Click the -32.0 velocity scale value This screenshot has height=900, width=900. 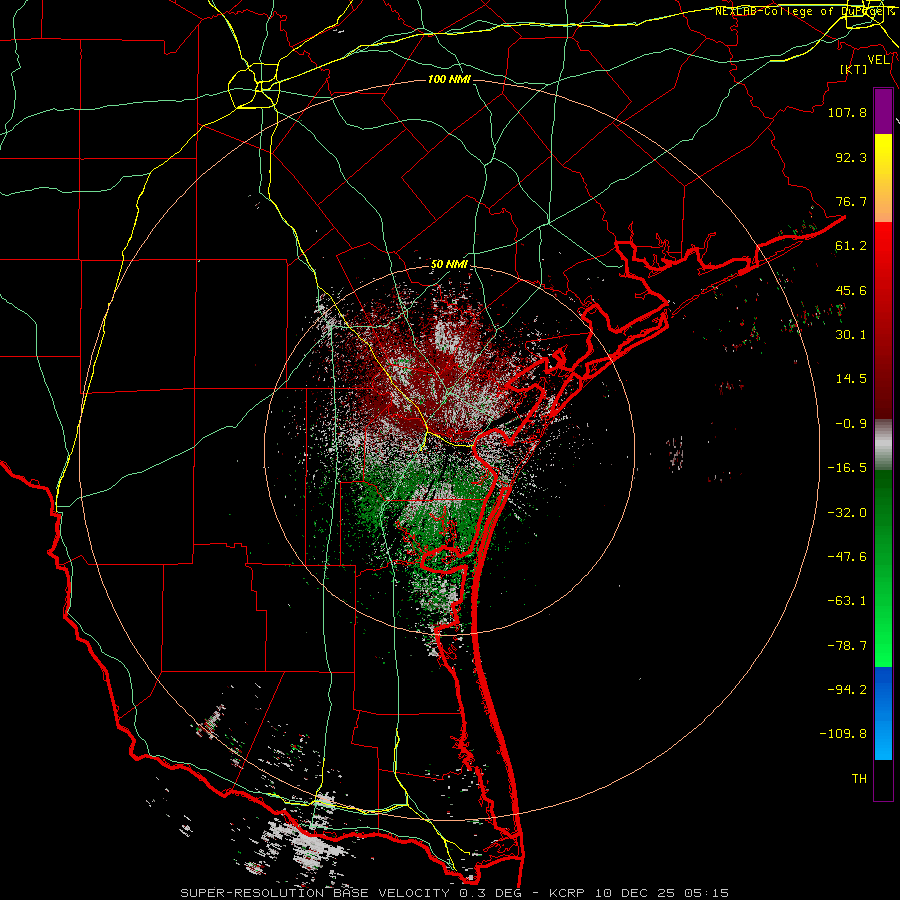click(847, 513)
